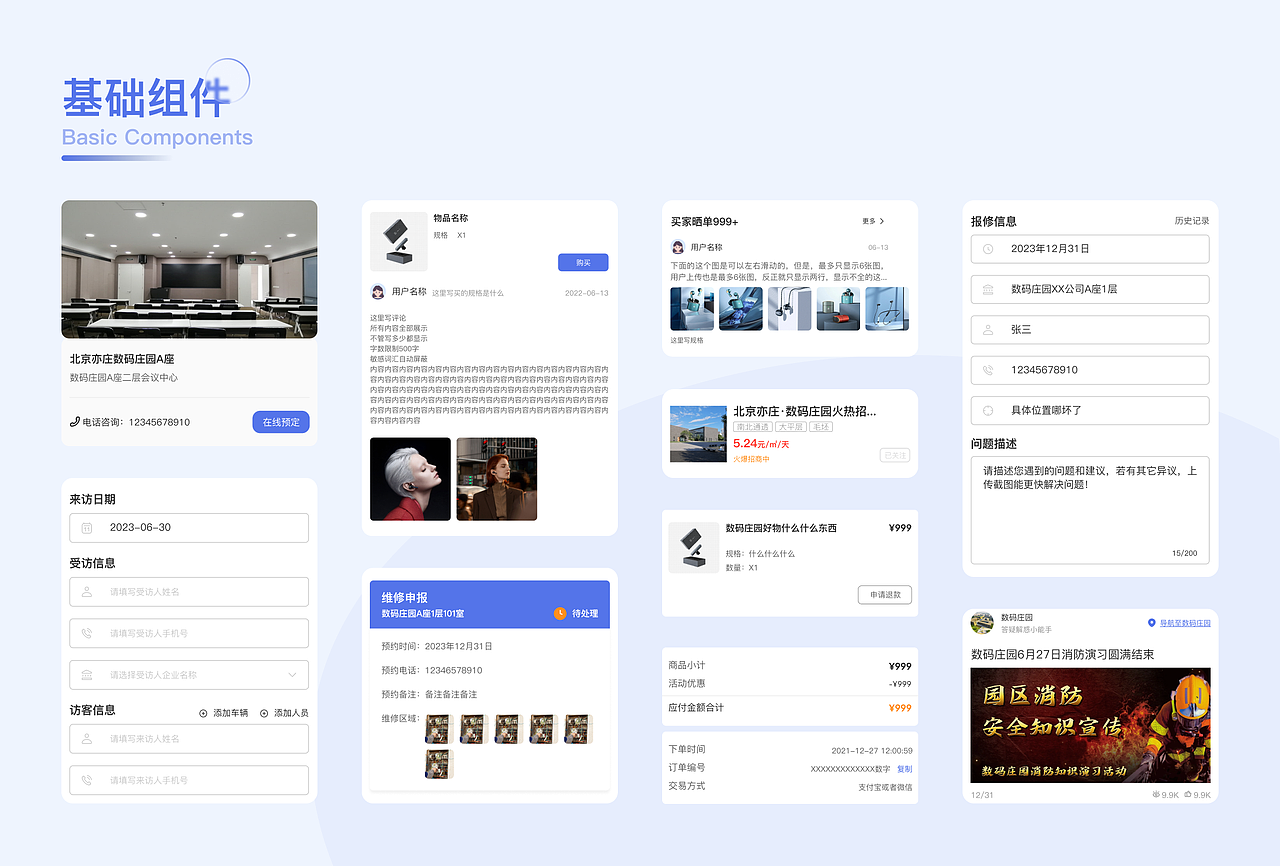Click the 毛坯 tag
Screen dimensions: 1280x866
click(821, 427)
